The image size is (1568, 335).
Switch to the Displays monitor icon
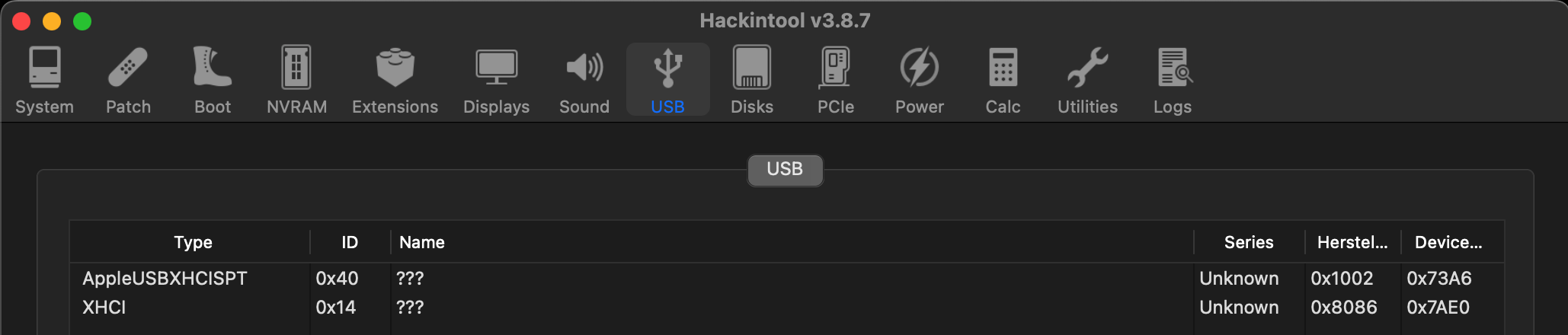click(496, 68)
